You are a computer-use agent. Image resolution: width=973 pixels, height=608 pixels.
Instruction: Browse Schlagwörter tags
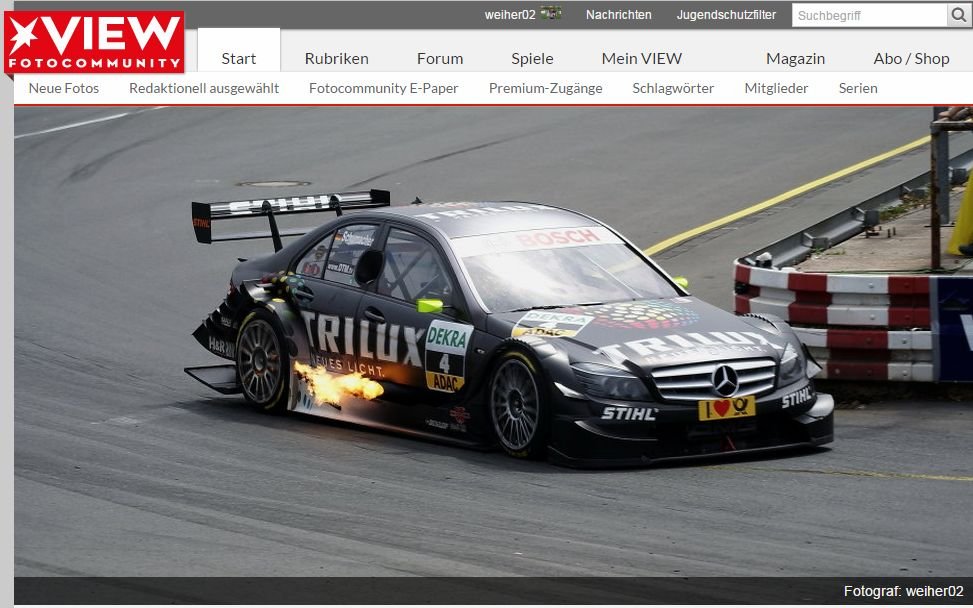pos(673,88)
